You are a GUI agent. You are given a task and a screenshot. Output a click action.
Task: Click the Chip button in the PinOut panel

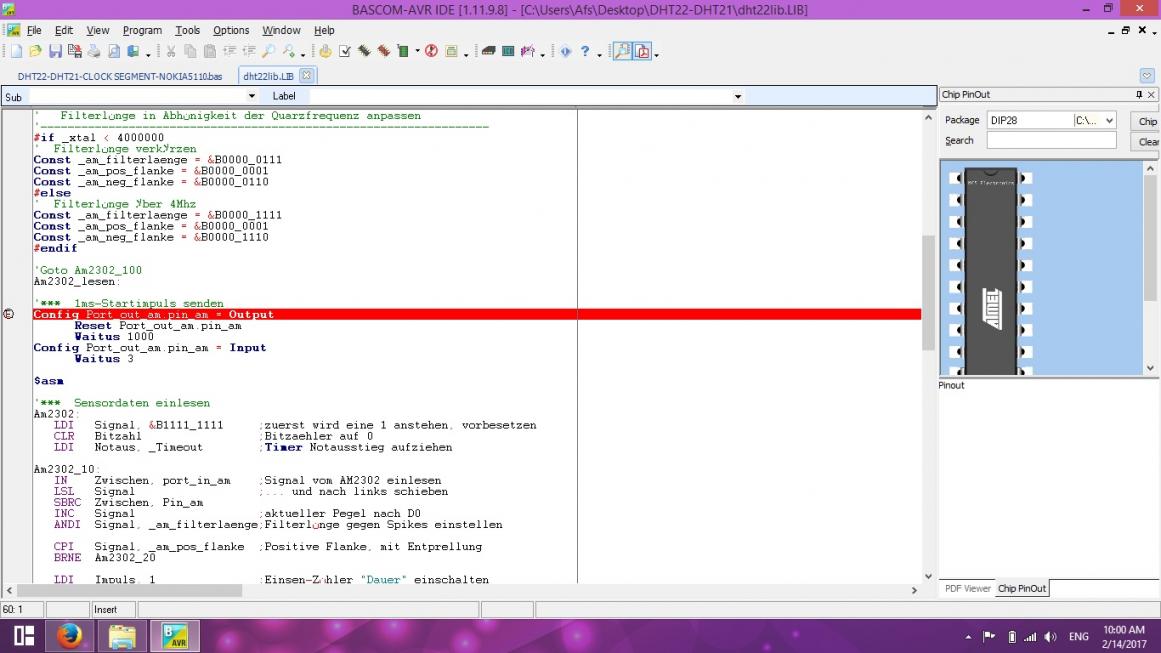[1147, 121]
